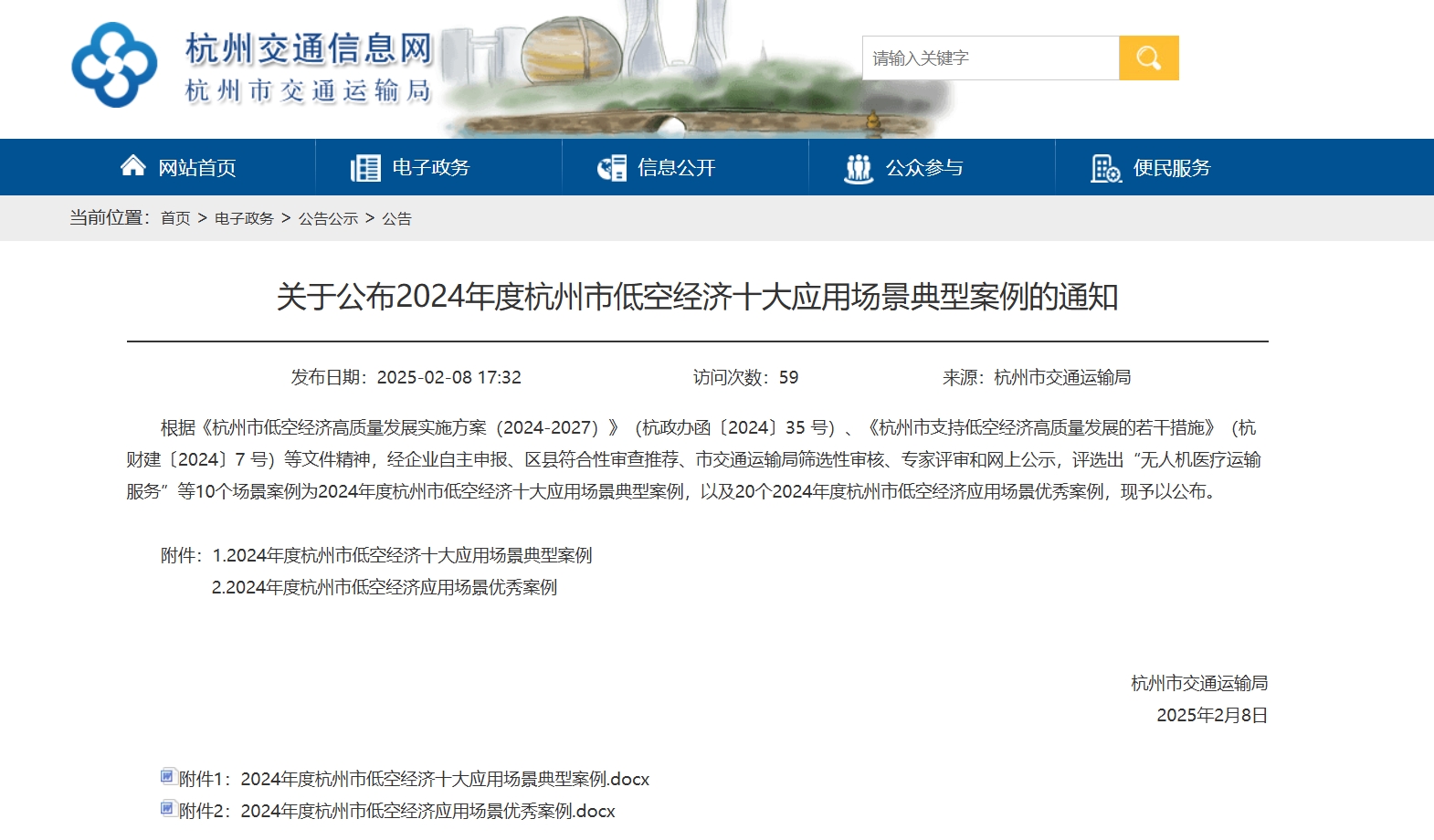Open the 网站首页 menu item

pos(197,168)
